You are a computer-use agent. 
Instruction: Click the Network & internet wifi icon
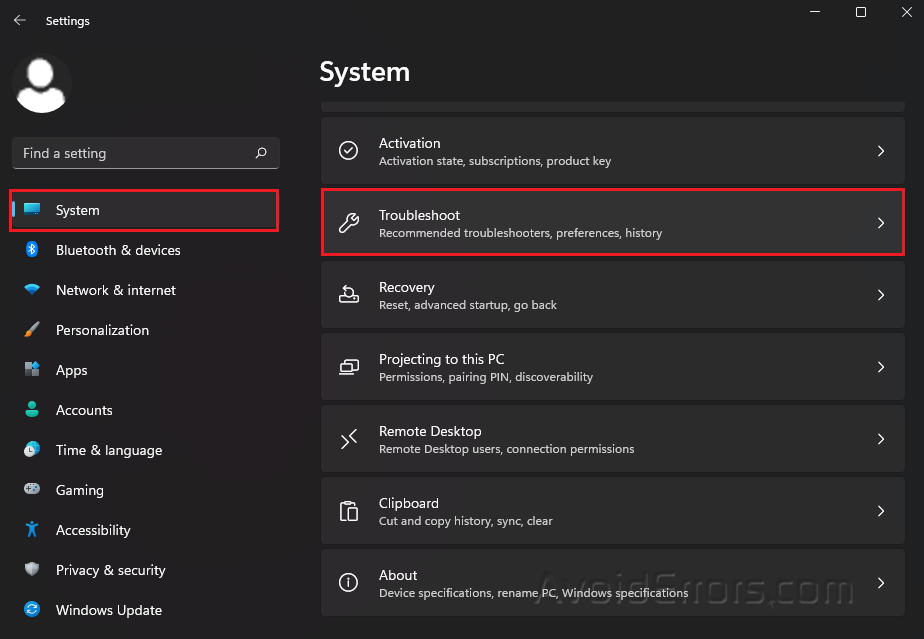[32, 290]
